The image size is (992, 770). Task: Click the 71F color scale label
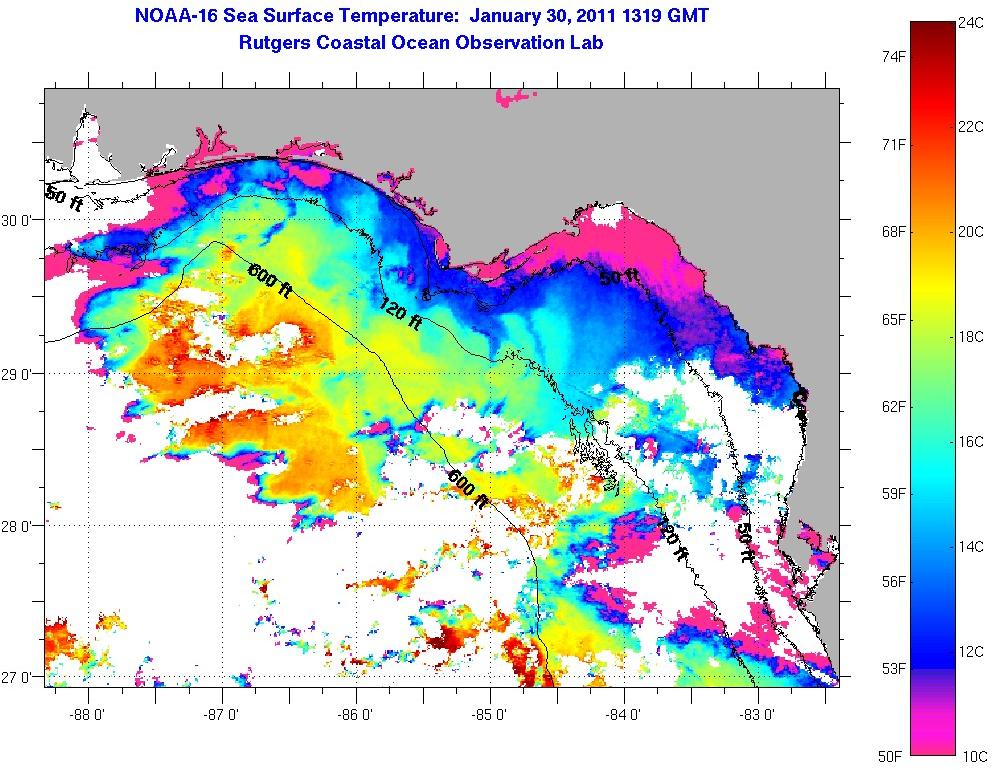pos(894,145)
